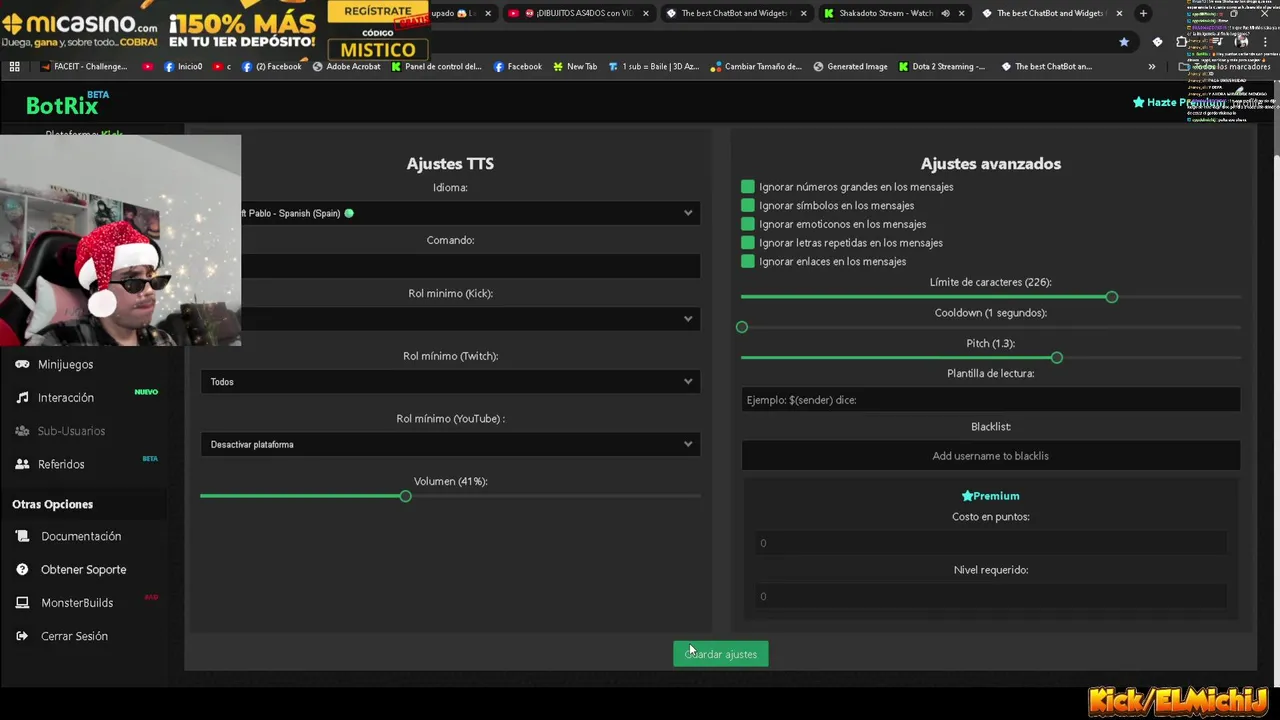This screenshot has height=720, width=1280.
Task: Click the Sub-Usuarios group icon
Action: (x=22, y=431)
